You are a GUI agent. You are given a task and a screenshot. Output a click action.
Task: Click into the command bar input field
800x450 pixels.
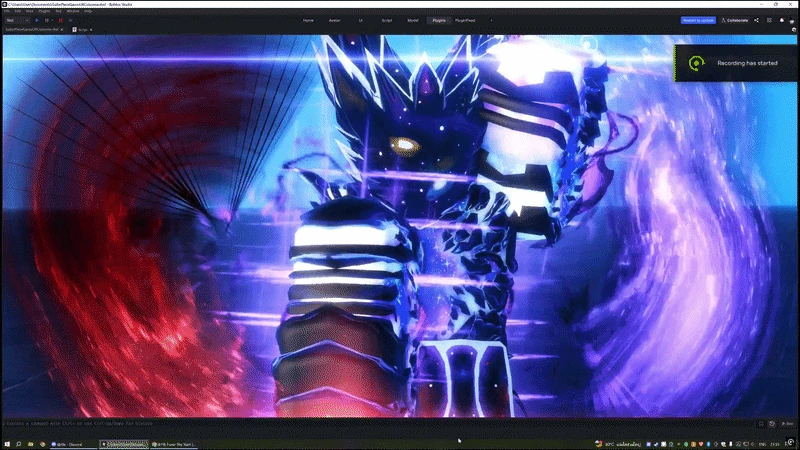[x=378, y=423]
